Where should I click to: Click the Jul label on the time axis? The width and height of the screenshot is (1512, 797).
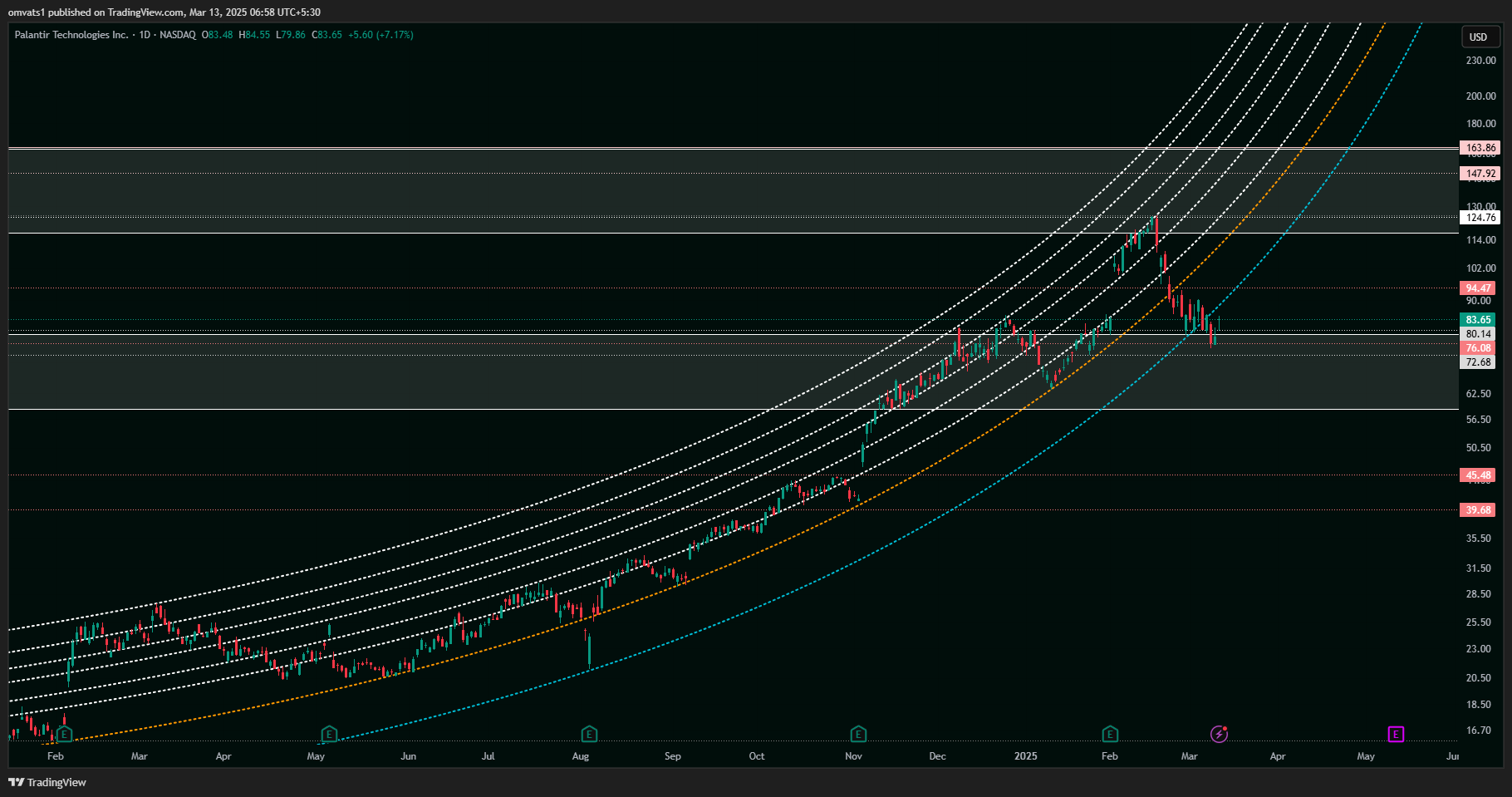click(488, 756)
